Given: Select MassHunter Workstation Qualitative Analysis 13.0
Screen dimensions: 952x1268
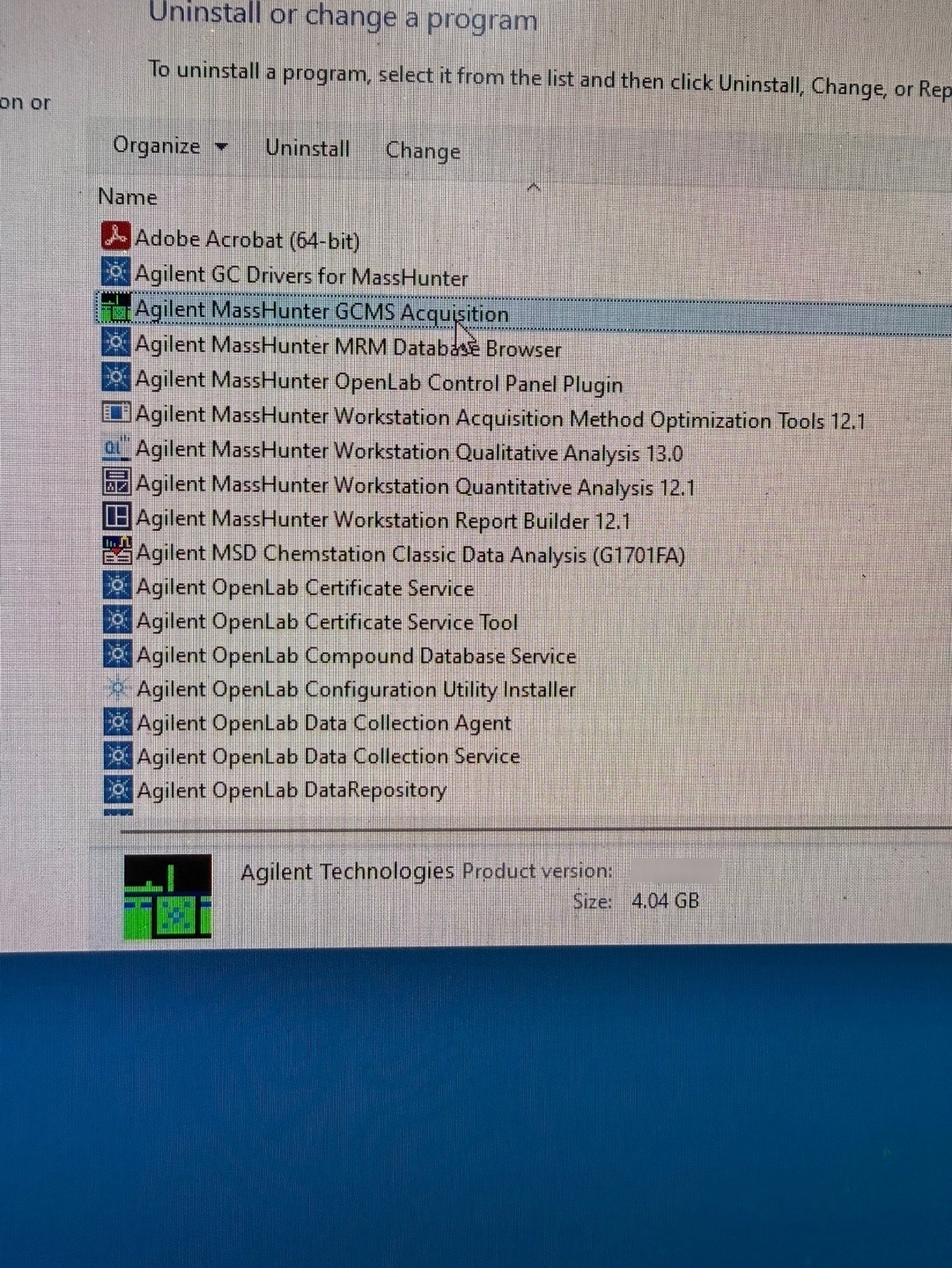Looking at the screenshot, I should pos(410,452).
